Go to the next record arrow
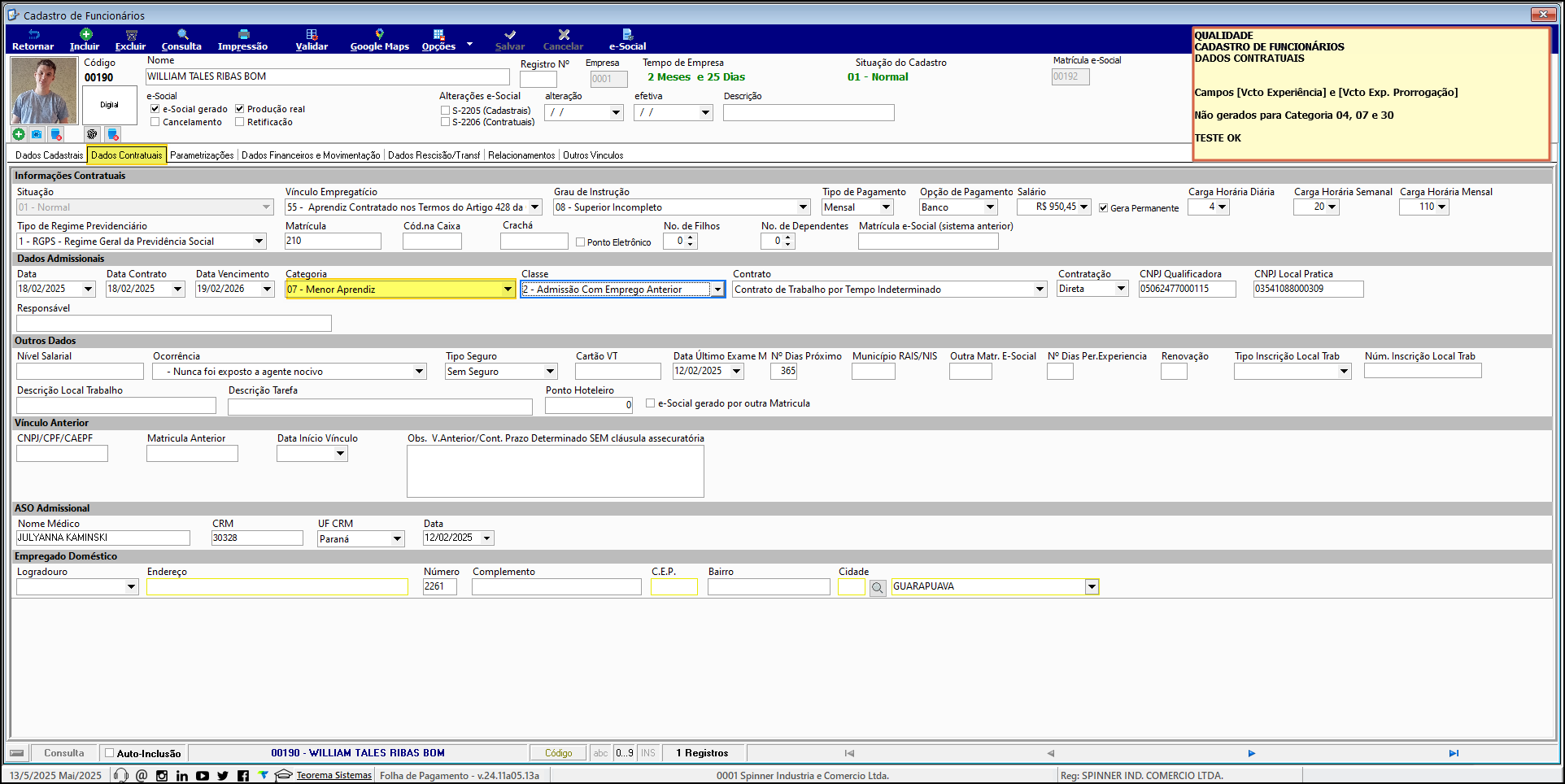The image size is (1565, 784). (1252, 753)
